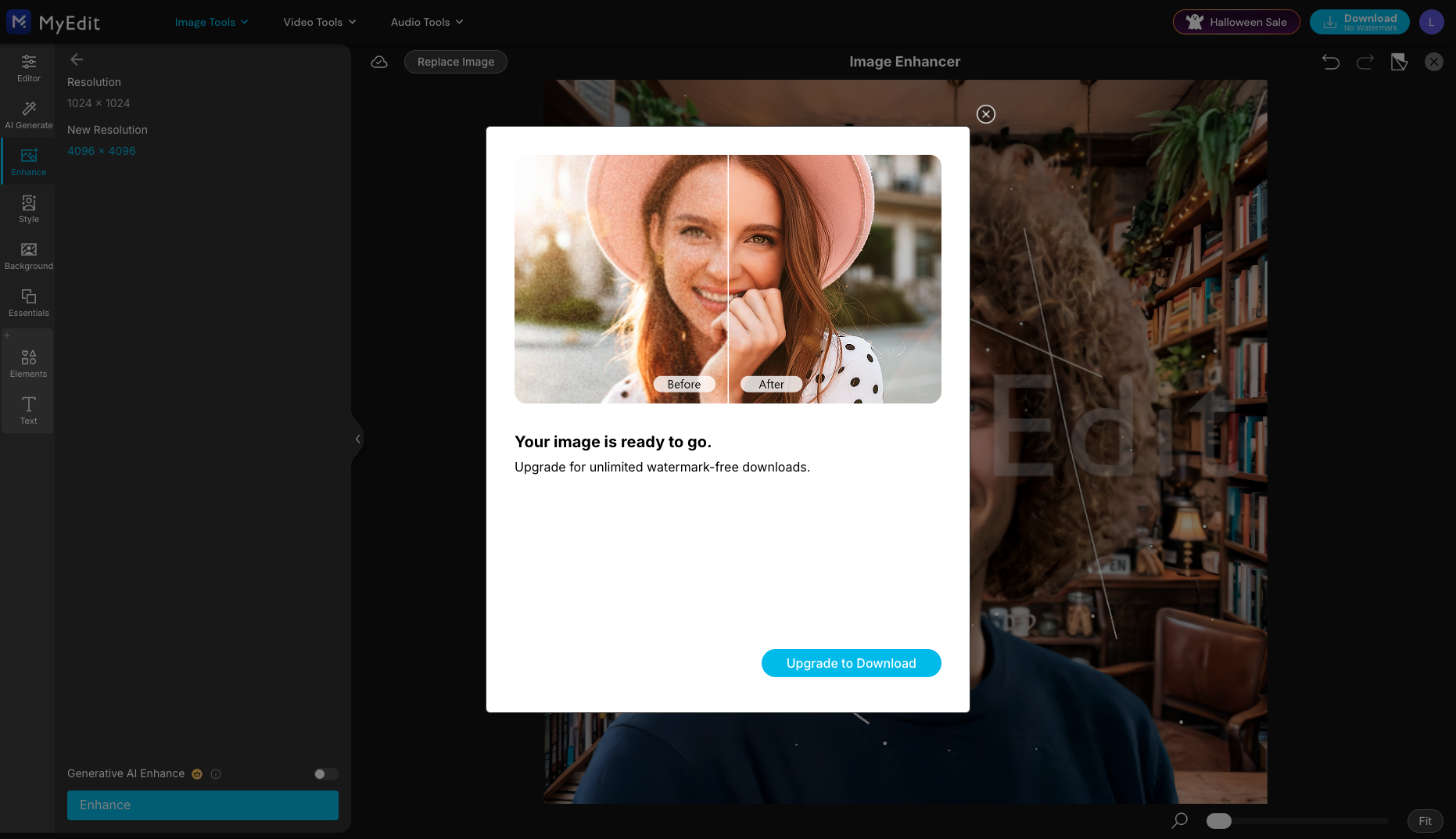
Task: Expand the Video Tools dropdown
Action: click(x=319, y=22)
